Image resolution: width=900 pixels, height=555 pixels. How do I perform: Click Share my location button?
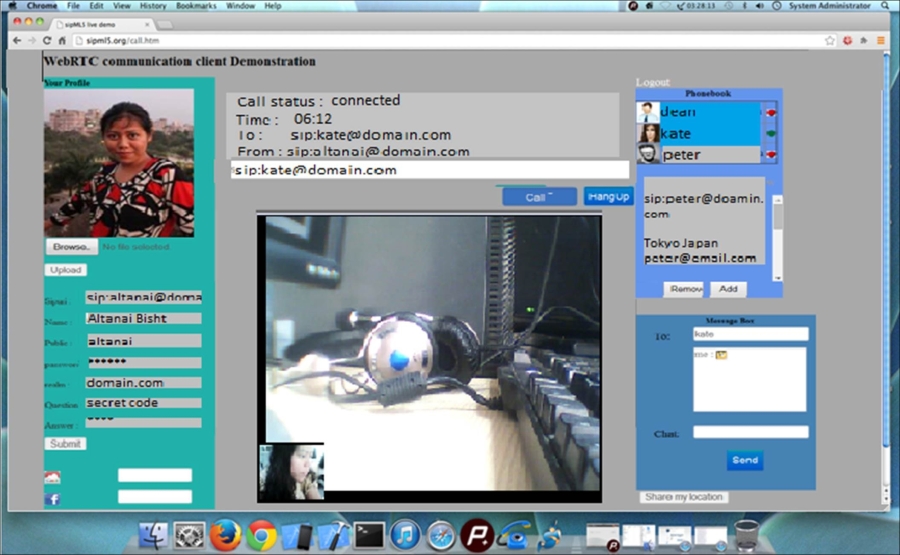(684, 497)
